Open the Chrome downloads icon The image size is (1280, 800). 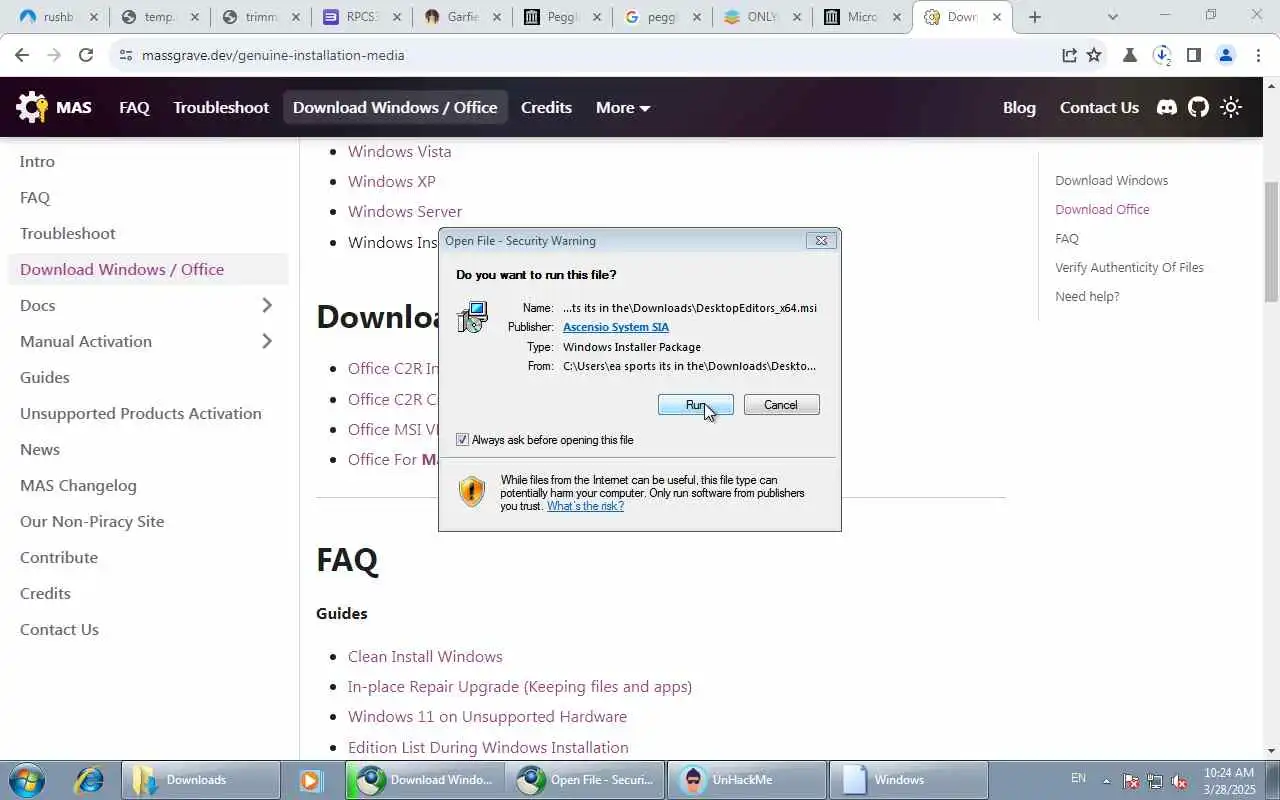click(1162, 55)
